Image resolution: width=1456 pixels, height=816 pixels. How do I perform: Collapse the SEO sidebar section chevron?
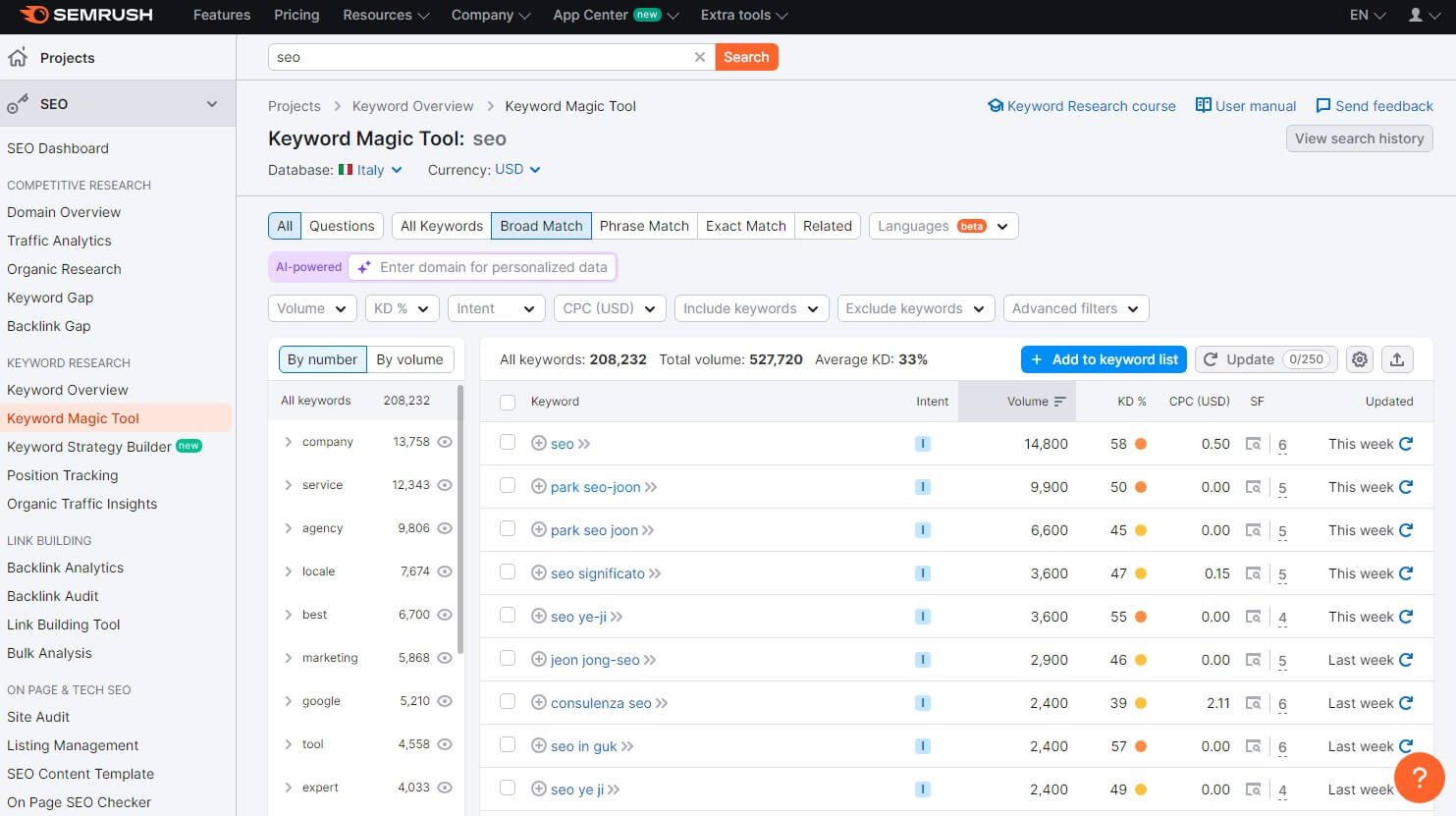click(x=212, y=104)
